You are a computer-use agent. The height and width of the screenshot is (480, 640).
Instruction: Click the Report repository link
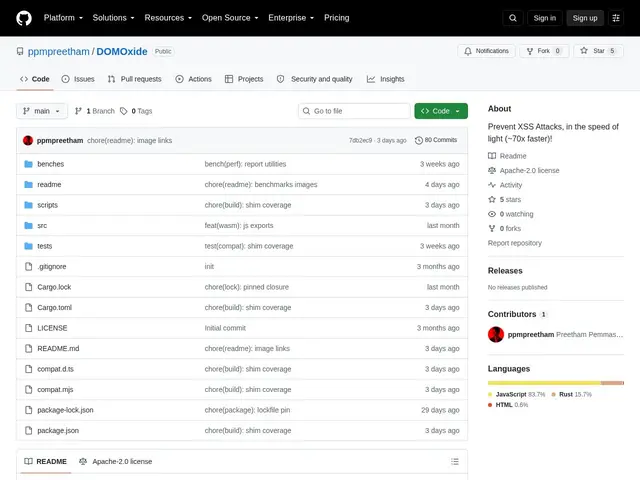[515, 243]
